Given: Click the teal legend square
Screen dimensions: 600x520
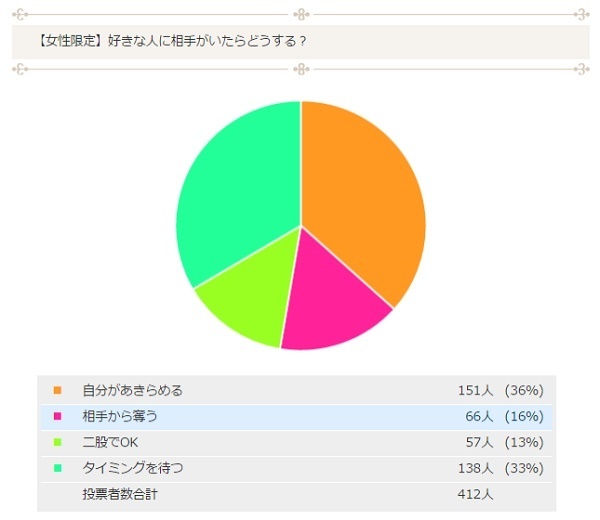Looking at the screenshot, I should coord(57,468).
